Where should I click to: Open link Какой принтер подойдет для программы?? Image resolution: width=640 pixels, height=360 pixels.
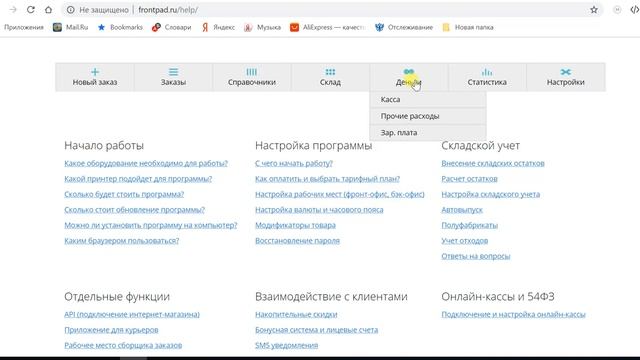pos(138,179)
